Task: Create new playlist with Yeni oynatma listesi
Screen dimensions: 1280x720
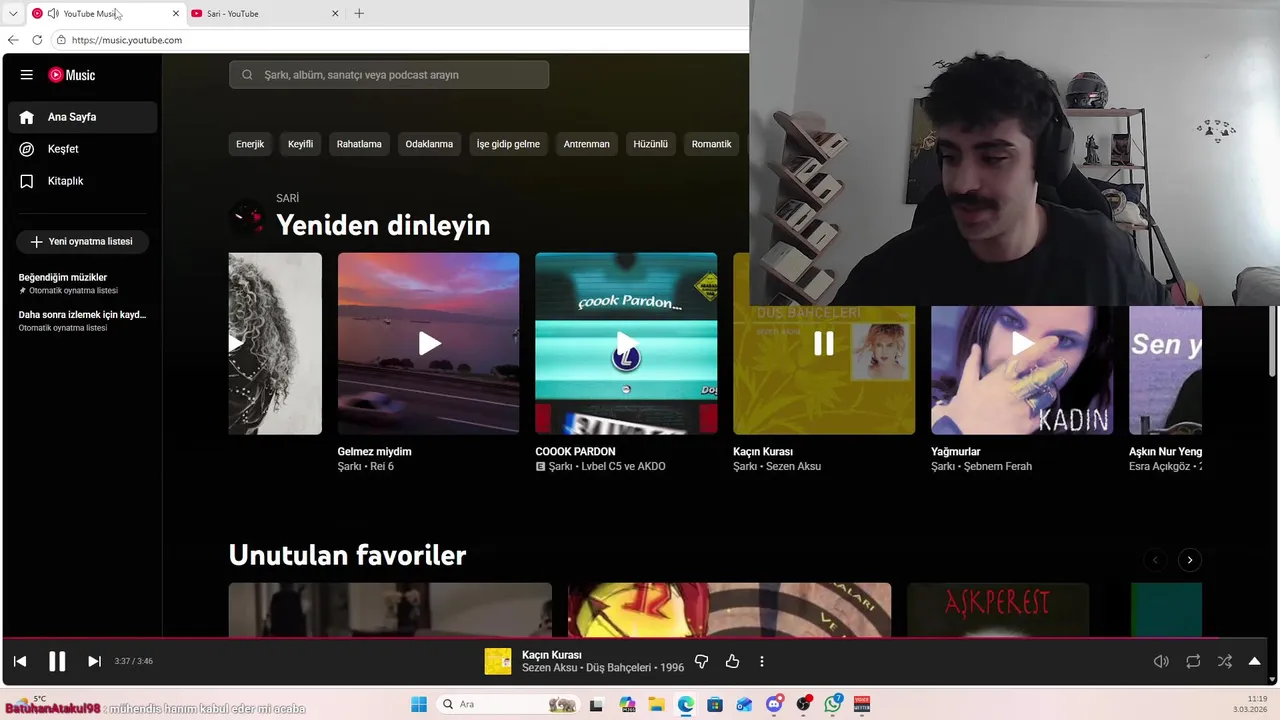Action: (x=82, y=242)
